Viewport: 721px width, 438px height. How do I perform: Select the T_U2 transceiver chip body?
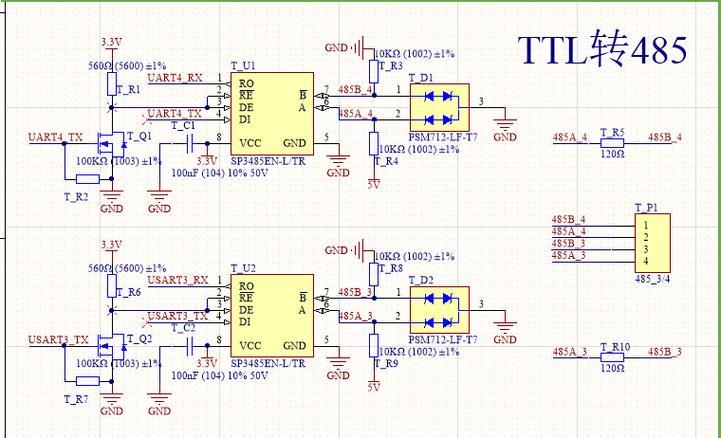pos(272,316)
